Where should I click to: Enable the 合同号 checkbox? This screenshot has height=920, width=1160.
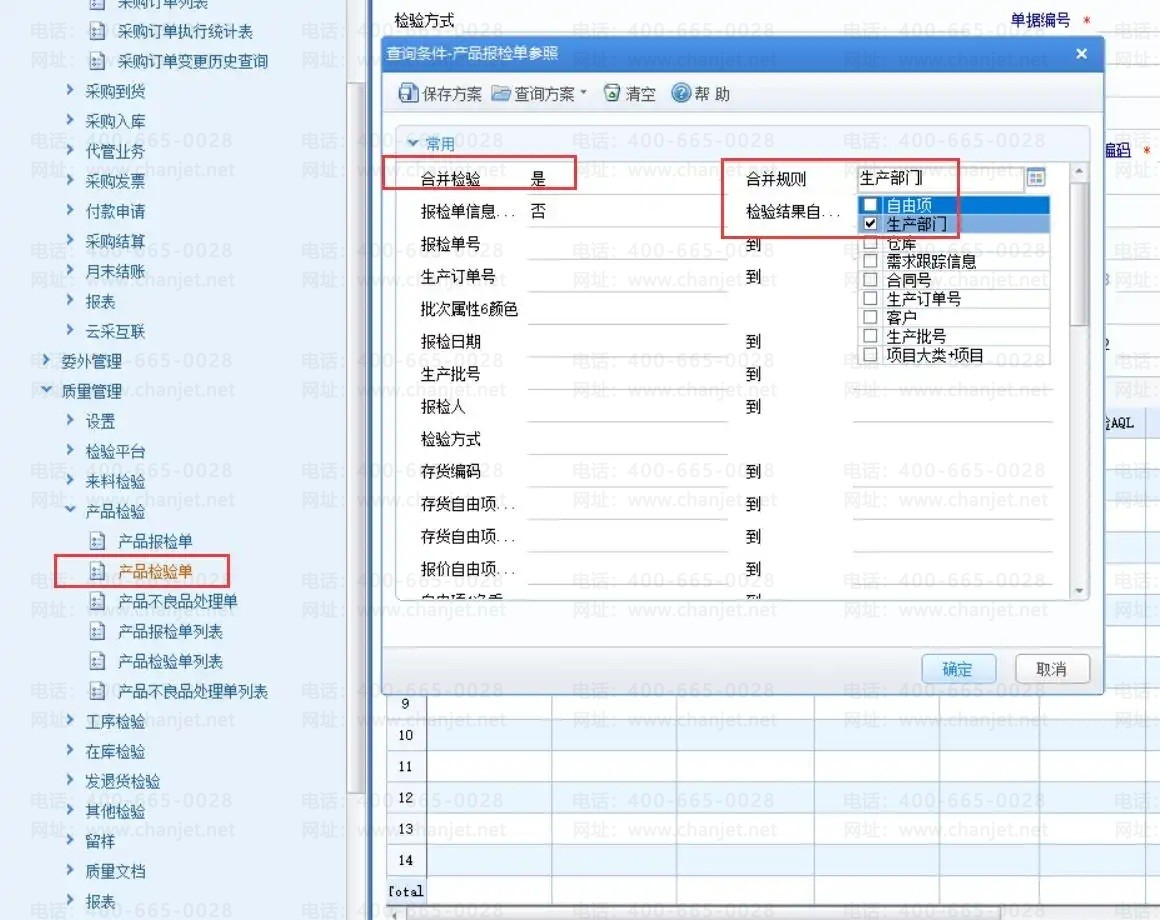pos(870,280)
